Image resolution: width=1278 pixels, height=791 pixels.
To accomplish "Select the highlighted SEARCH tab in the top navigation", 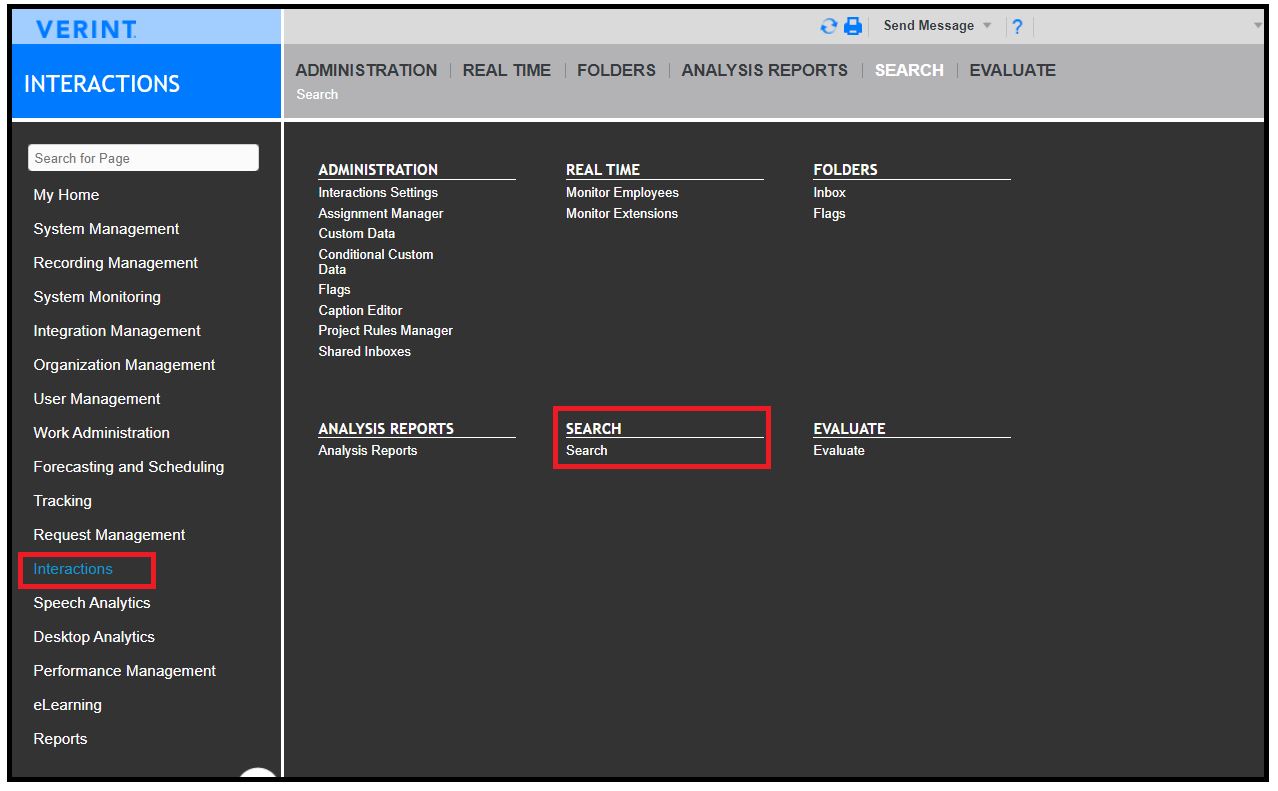I will point(909,70).
